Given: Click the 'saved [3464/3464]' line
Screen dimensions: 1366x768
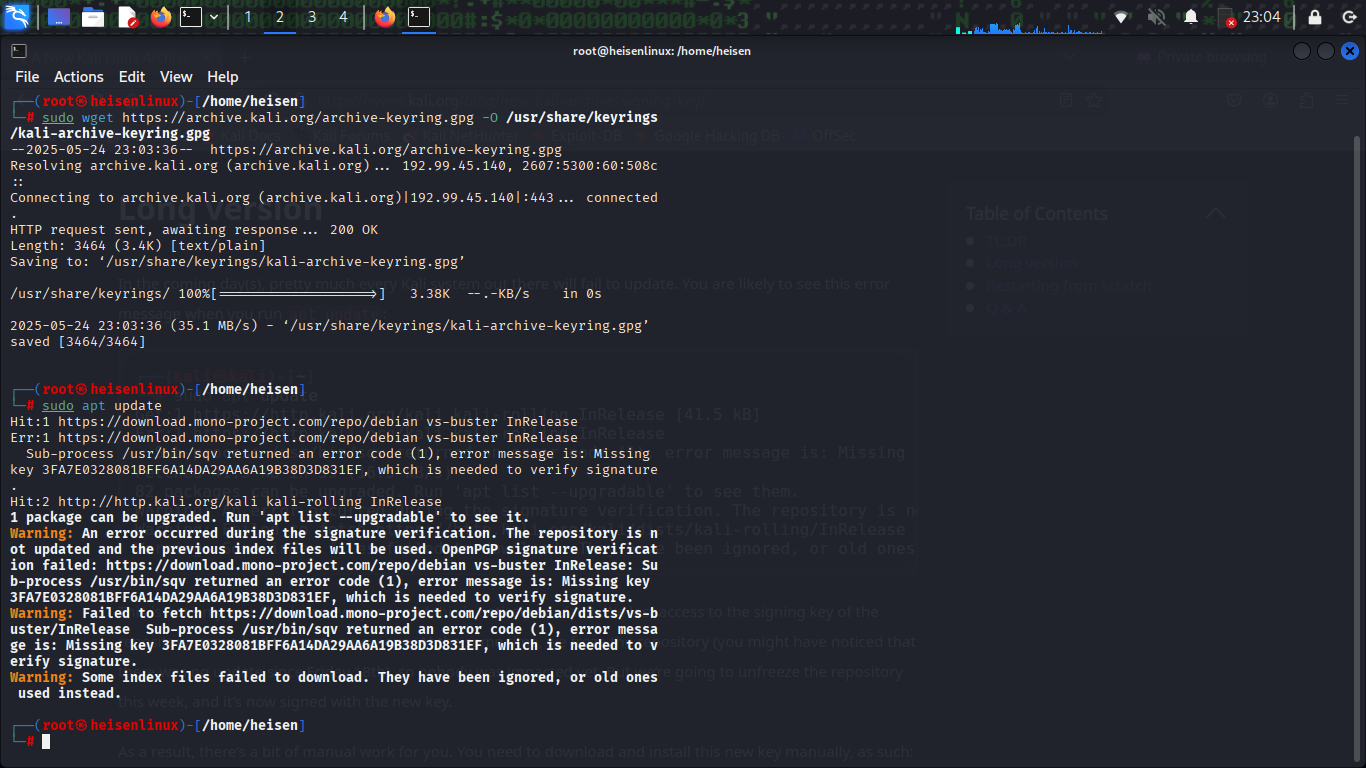Looking at the screenshot, I should (78, 341).
